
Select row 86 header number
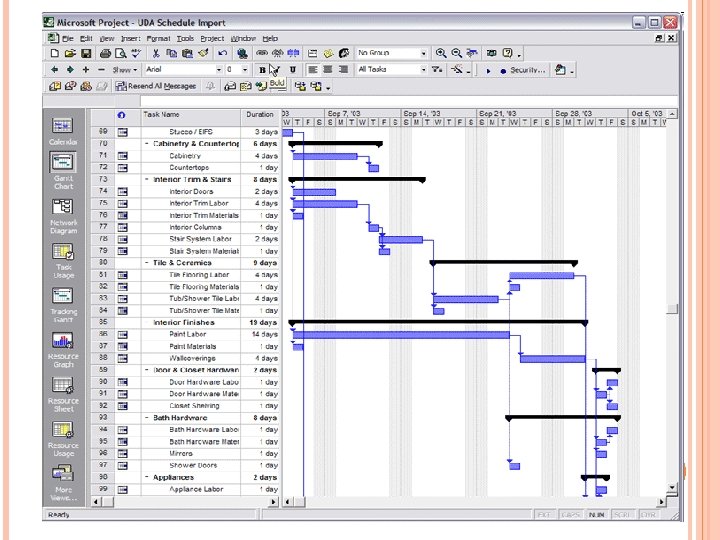(103, 334)
